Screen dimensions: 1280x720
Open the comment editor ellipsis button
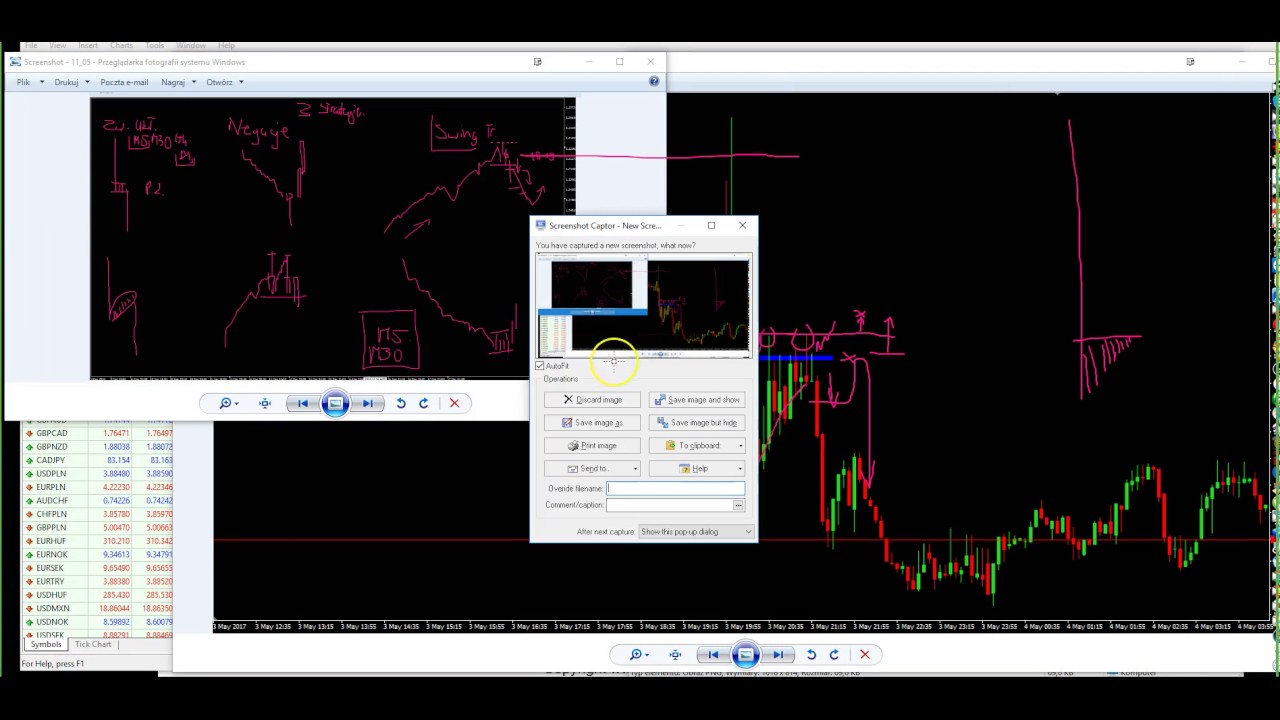pyautogui.click(x=739, y=505)
